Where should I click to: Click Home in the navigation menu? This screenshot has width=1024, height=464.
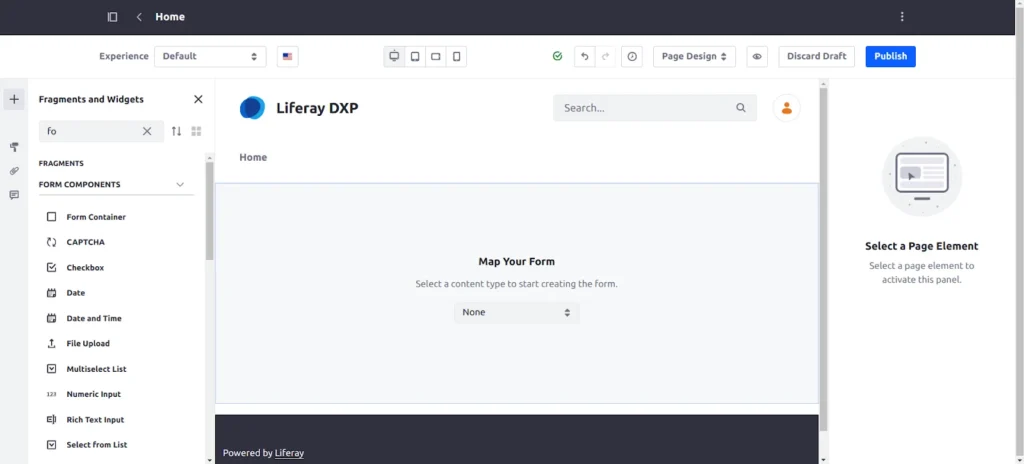point(253,157)
